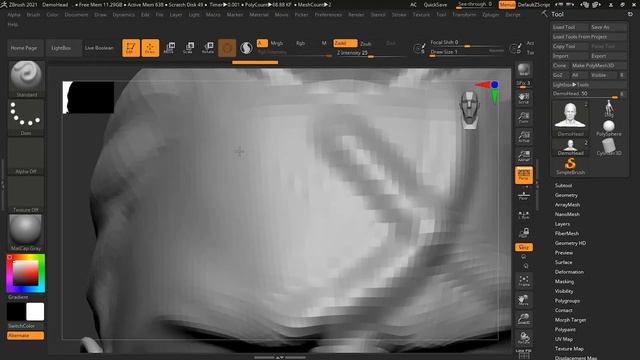Switch to the Move gizmo tool
640x360 pixels.
pos(169,48)
